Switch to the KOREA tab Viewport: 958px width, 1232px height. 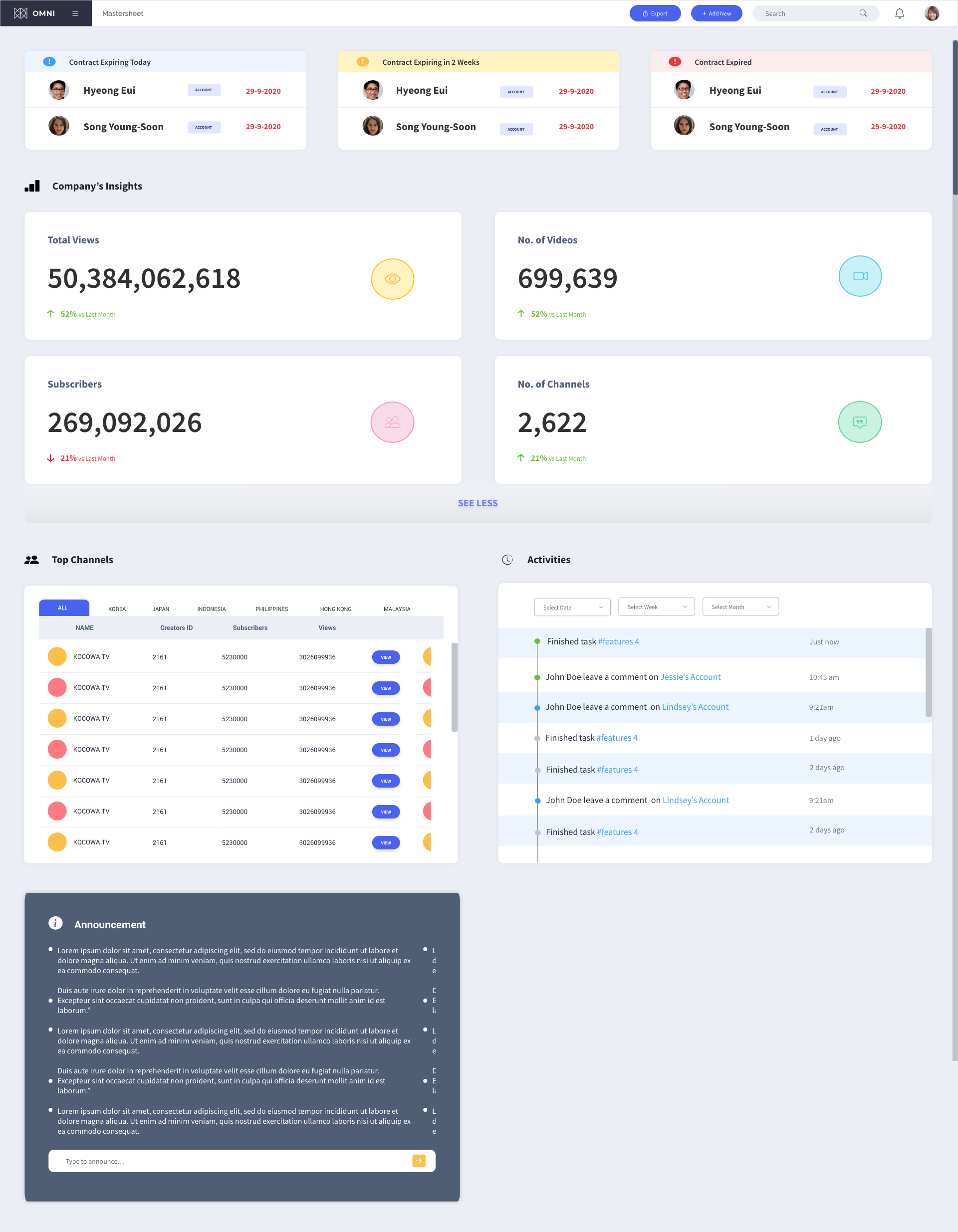(117, 609)
